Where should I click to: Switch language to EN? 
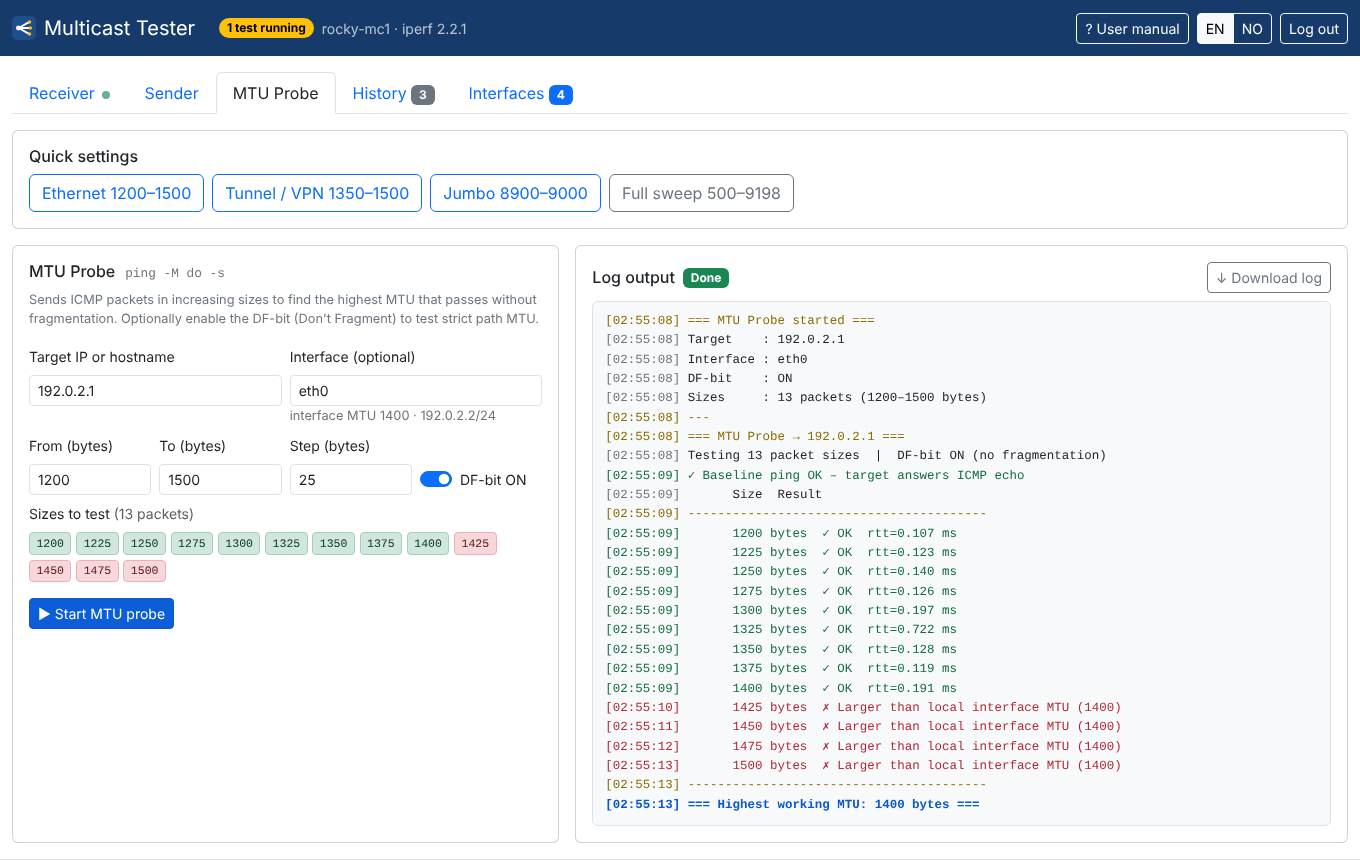(1215, 29)
